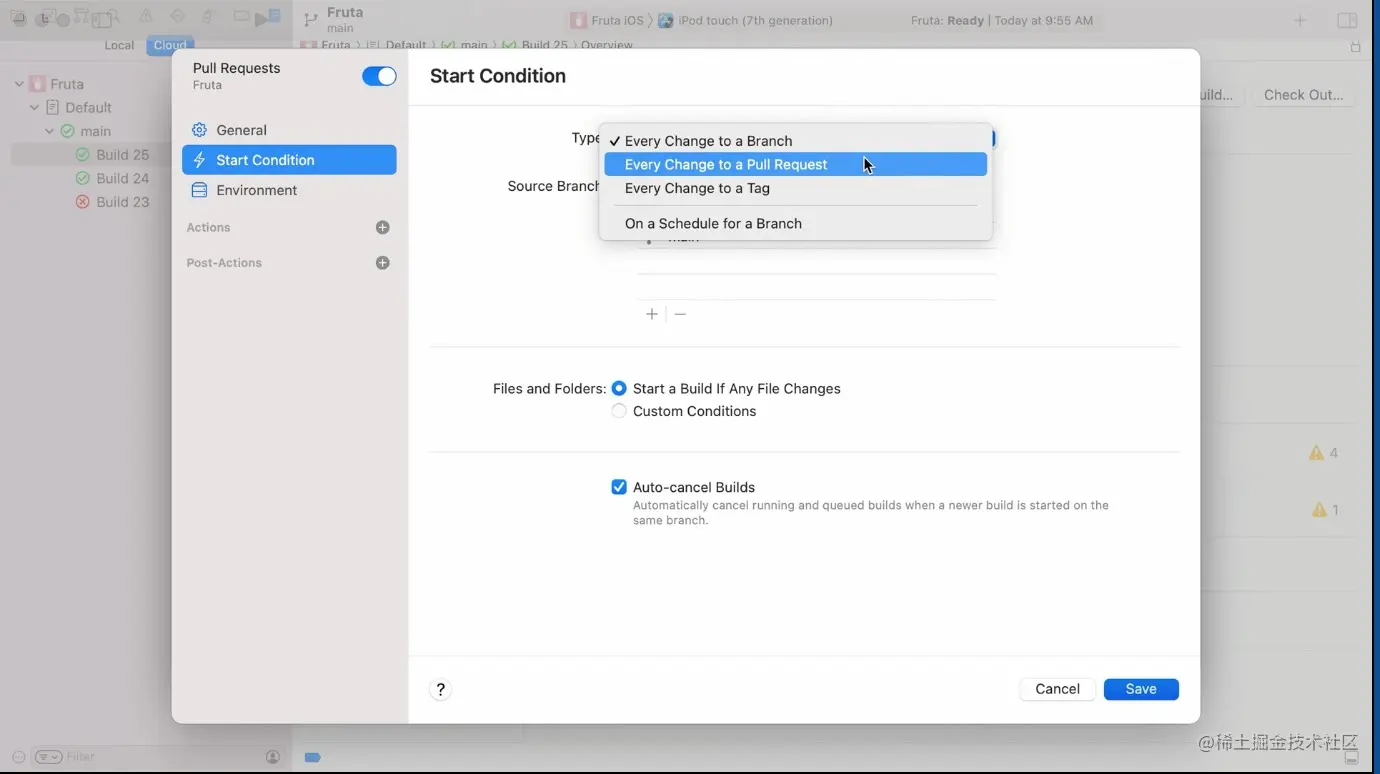This screenshot has width=1380, height=774.
Task: Open the Fruta iOS scheme selector
Action: click(x=607, y=20)
